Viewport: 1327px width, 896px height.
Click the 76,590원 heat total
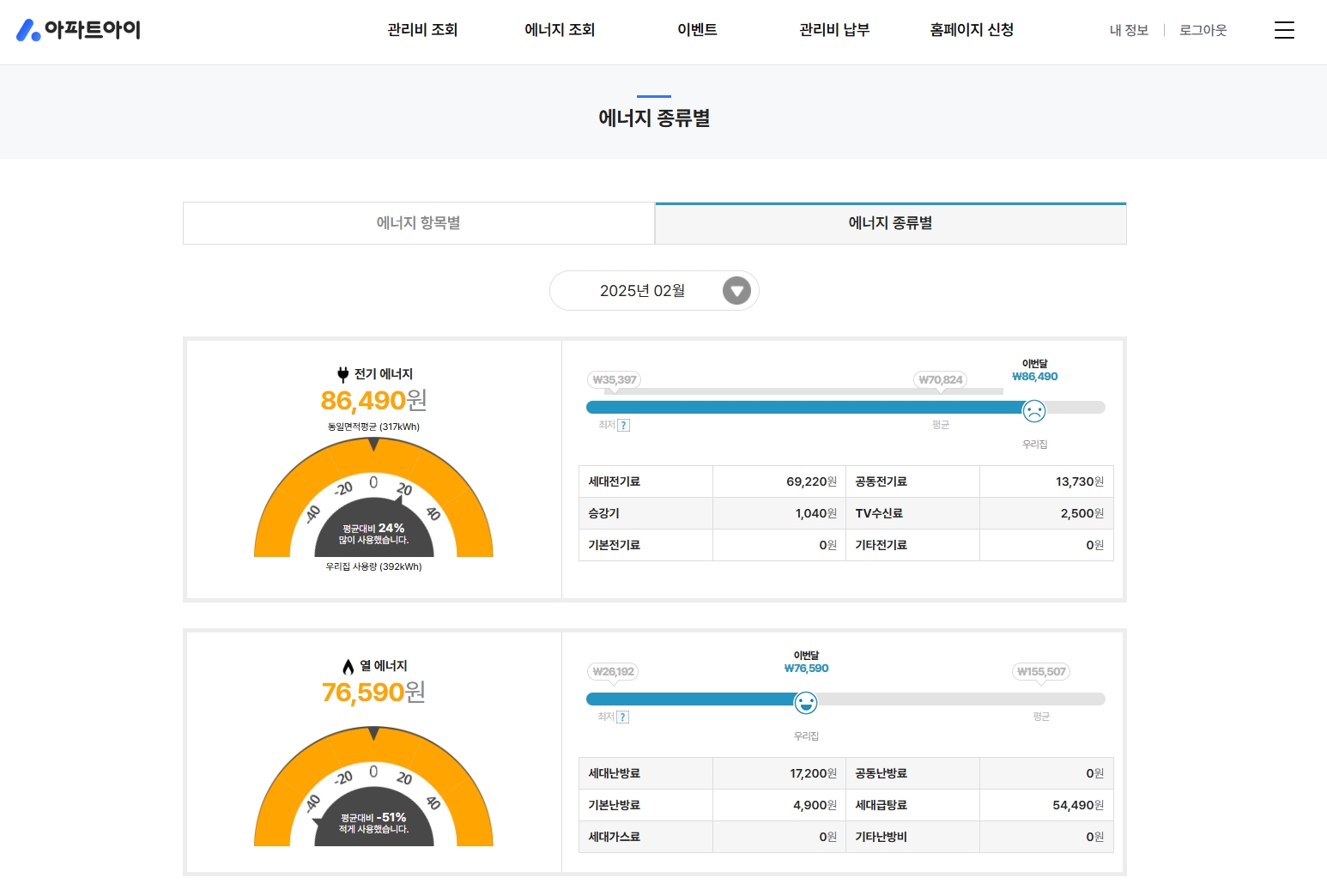[373, 692]
